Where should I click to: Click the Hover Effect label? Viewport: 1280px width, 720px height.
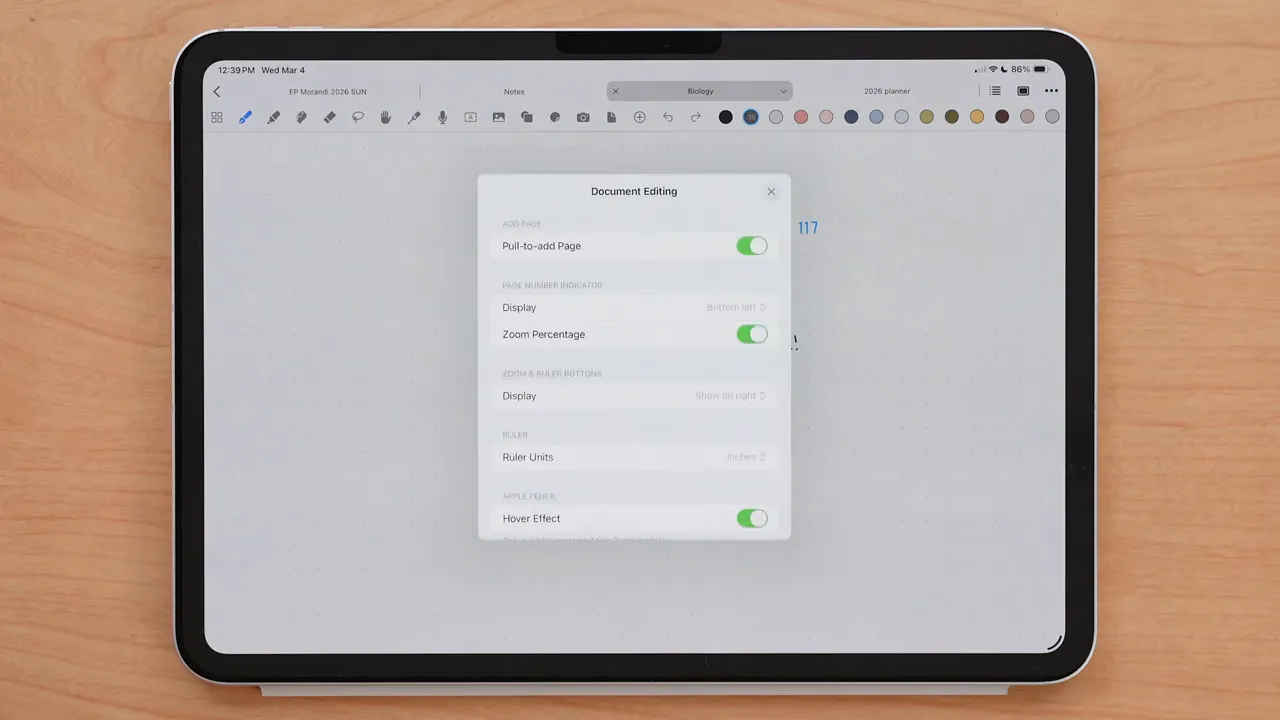(531, 518)
